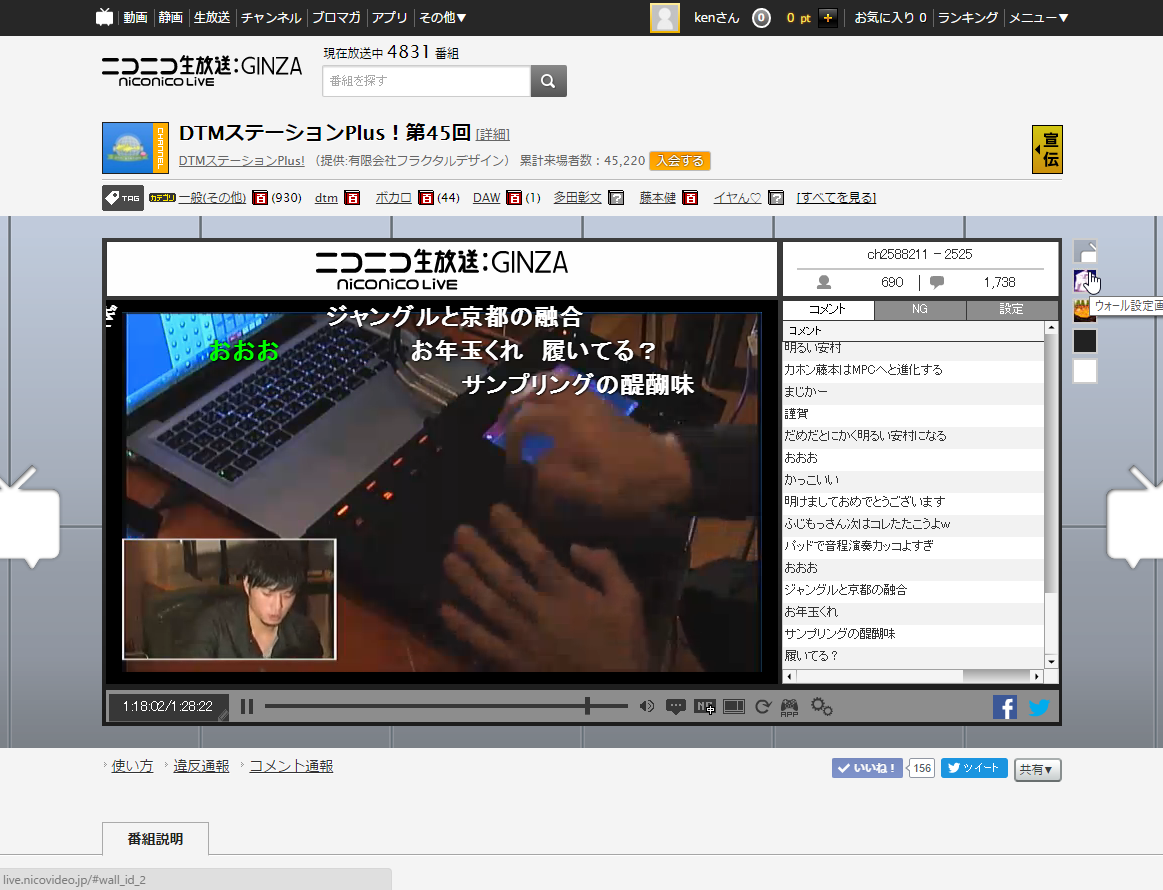Select the black wall color swatch
The width and height of the screenshot is (1163, 890).
coord(1085,341)
